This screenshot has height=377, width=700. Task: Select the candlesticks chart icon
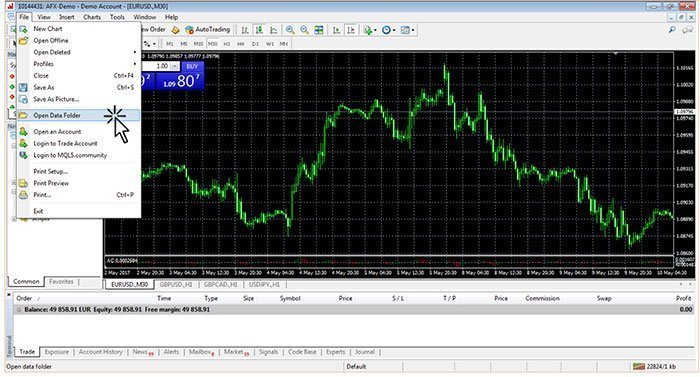259,30
